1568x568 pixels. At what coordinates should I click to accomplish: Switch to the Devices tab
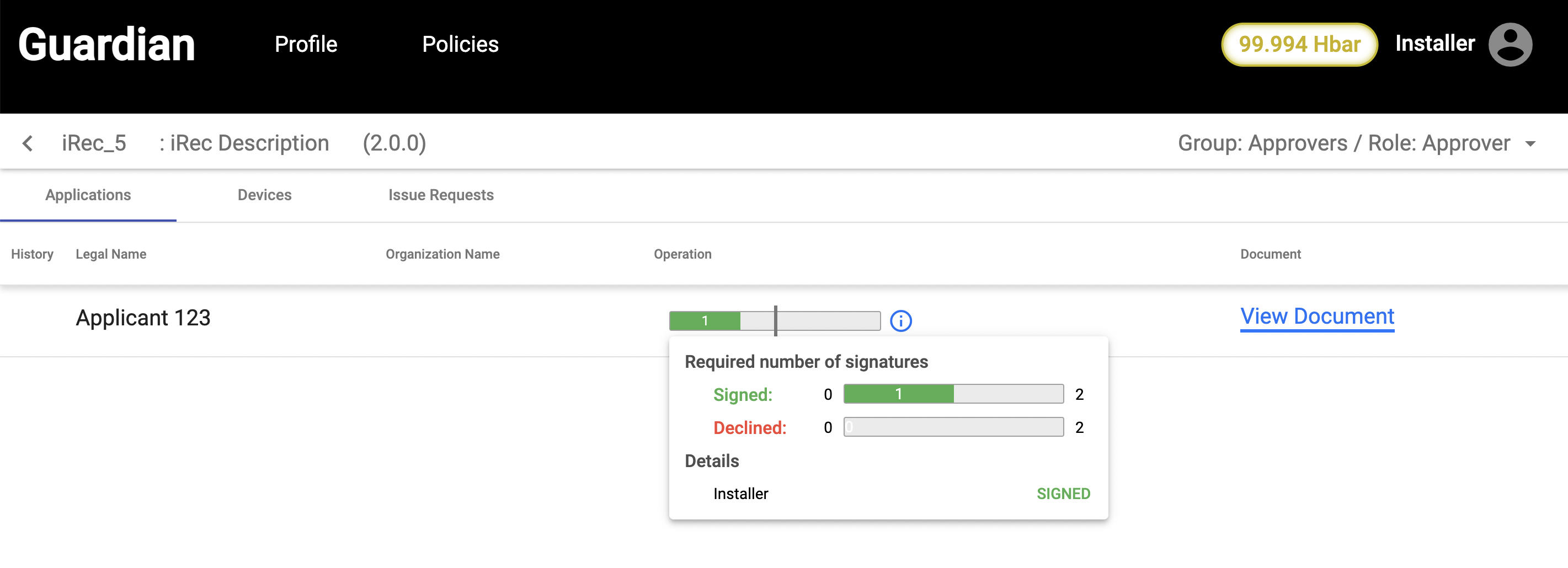[x=264, y=195]
